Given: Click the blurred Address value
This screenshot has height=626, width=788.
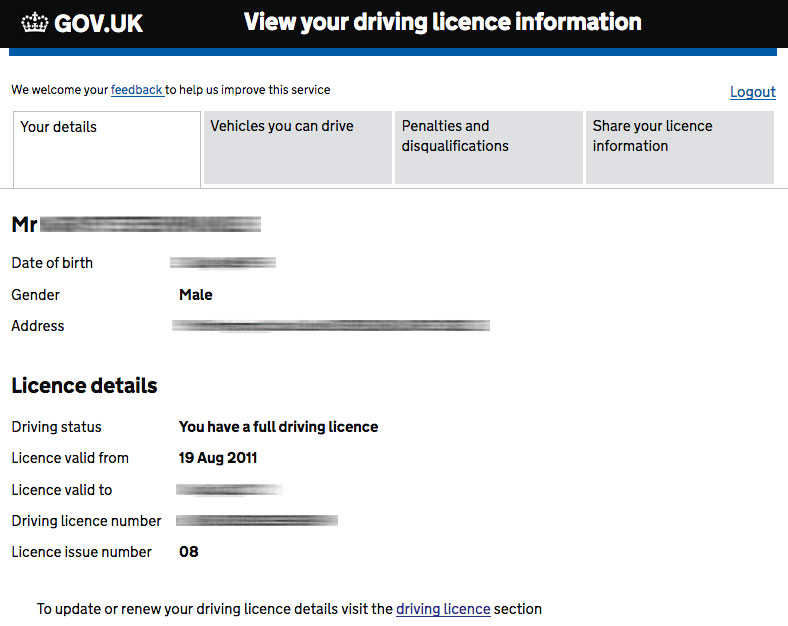Looking at the screenshot, I should pyautogui.click(x=331, y=326).
